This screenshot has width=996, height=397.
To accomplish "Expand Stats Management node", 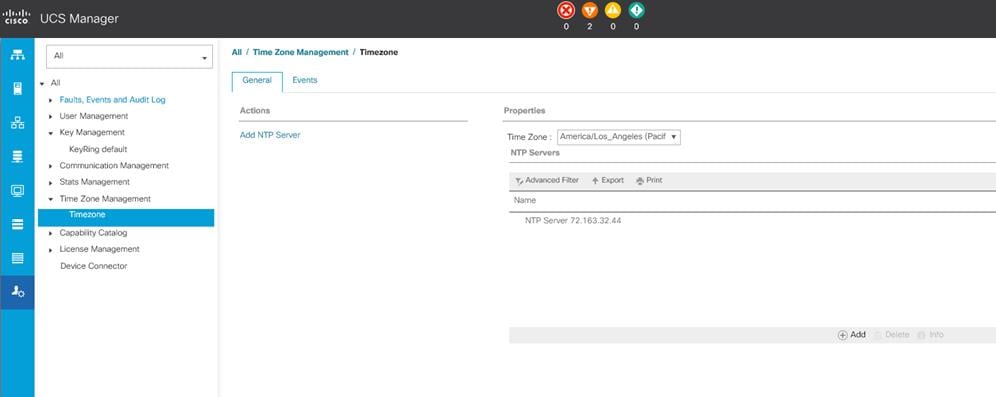I will tap(51, 183).
